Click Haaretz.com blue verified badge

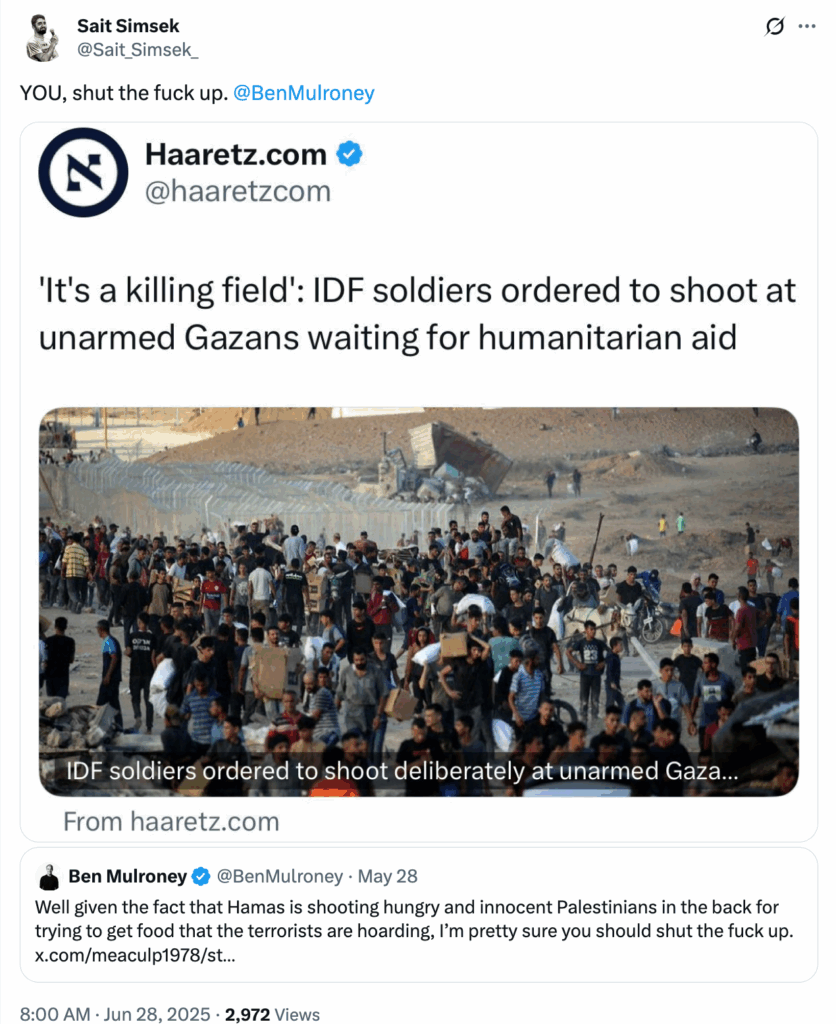click(349, 154)
